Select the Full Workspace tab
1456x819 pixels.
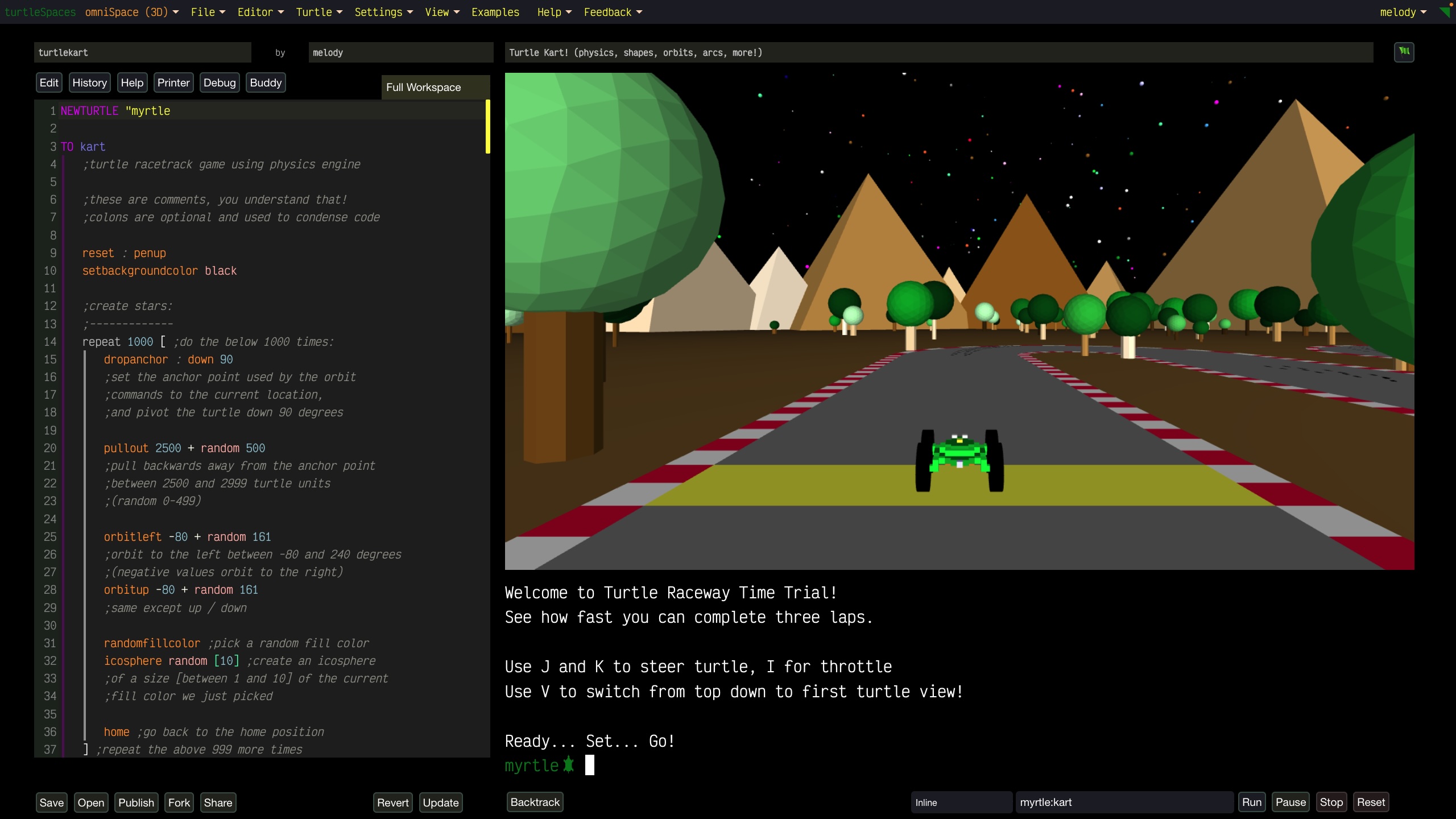pyautogui.click(x=435, y=87)
